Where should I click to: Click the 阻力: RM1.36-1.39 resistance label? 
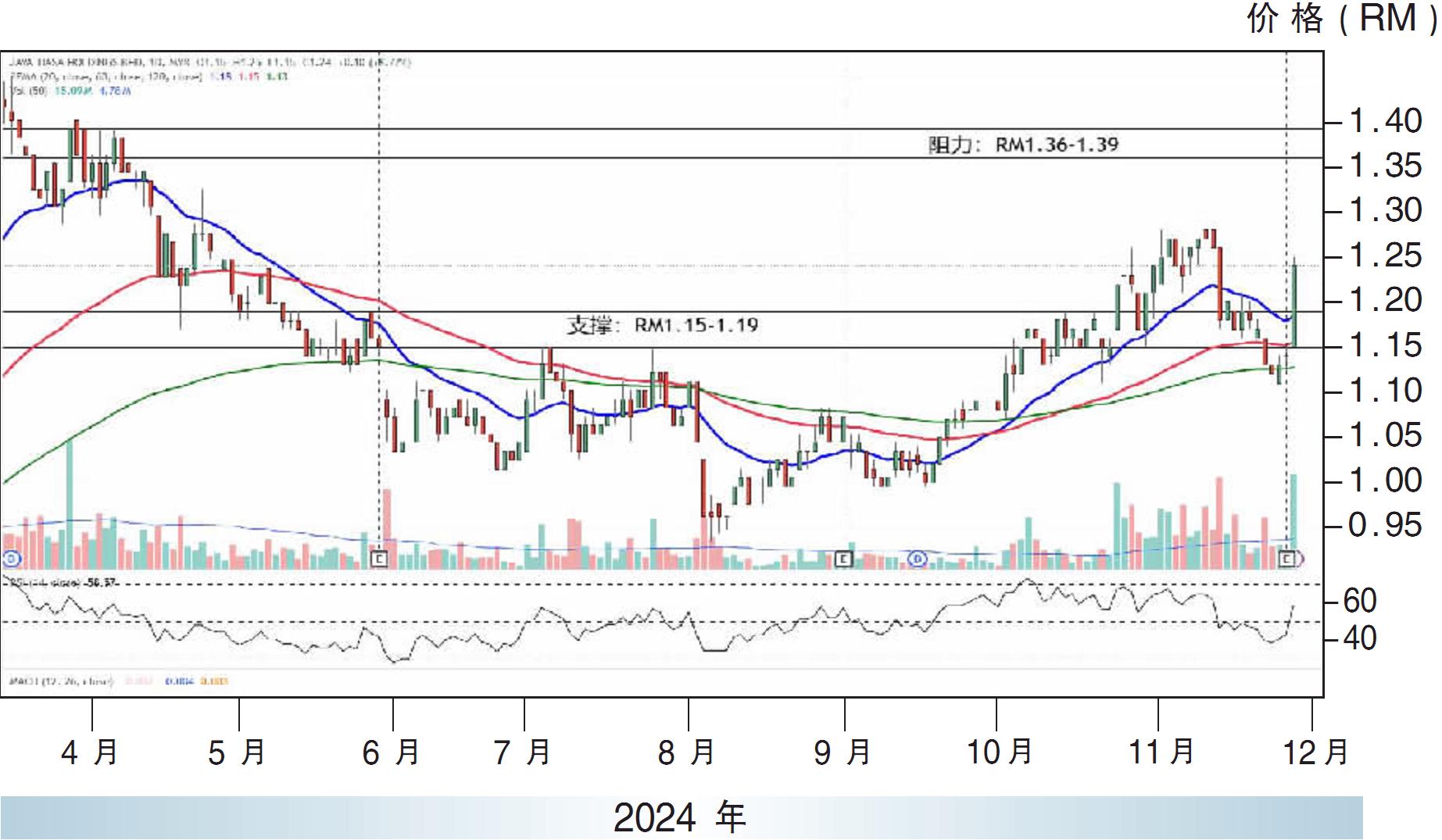[1023, 145]
